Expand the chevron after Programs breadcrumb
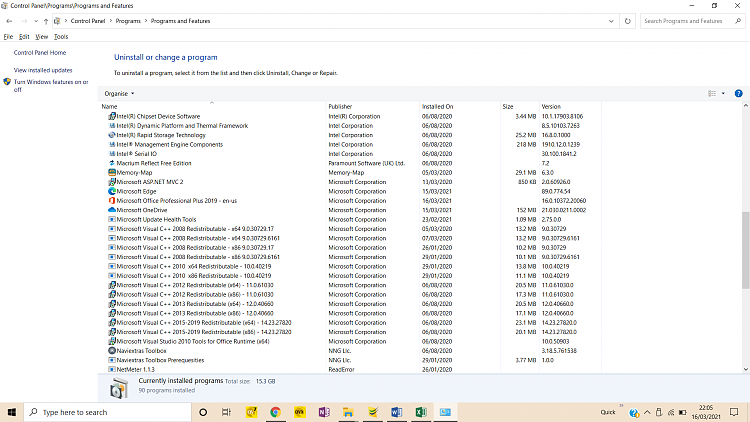The image size is (750, 422). pyautogui.click(x=146, y=21)
